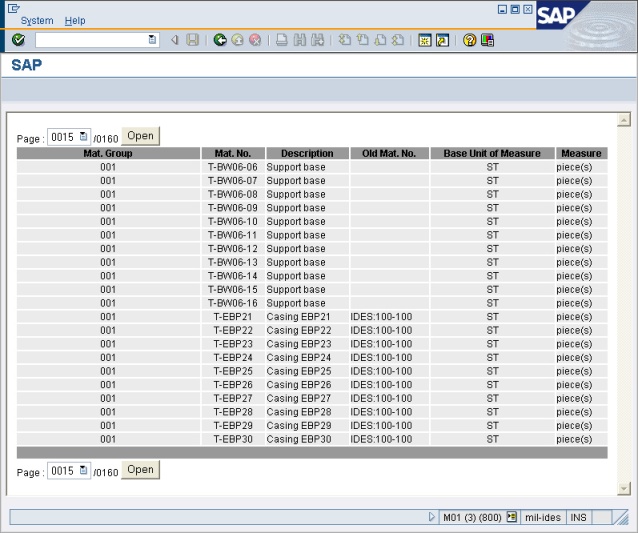Open Help via yellow question mark icon
Viewport: 638px width, 533px height.
point(469,40)
